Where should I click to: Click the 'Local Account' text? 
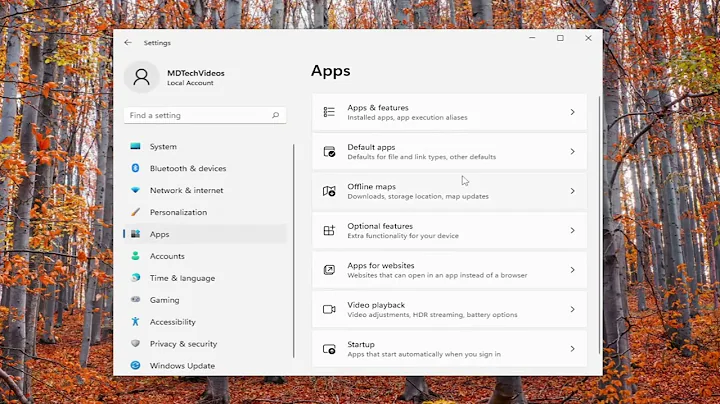(x=190, y=83)
